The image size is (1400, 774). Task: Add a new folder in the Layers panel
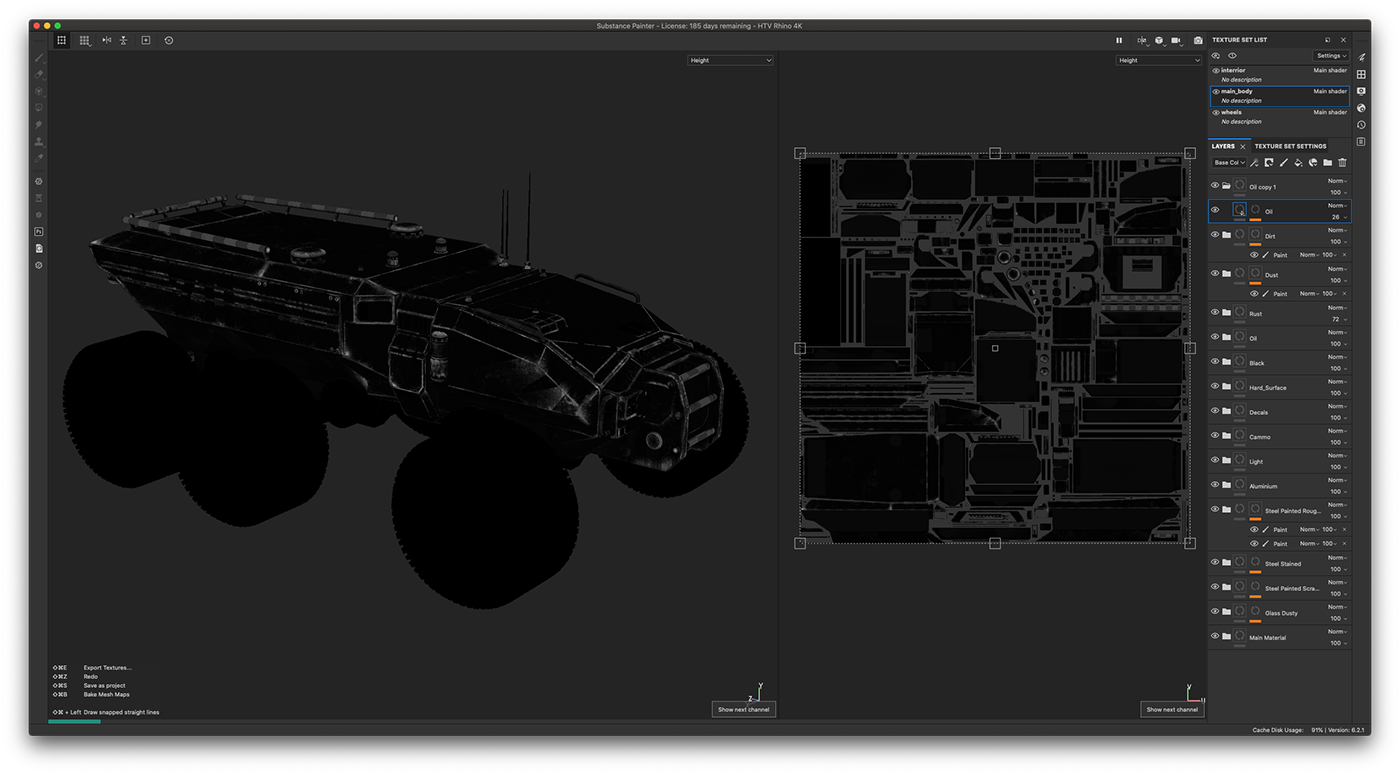[1325, 162]
